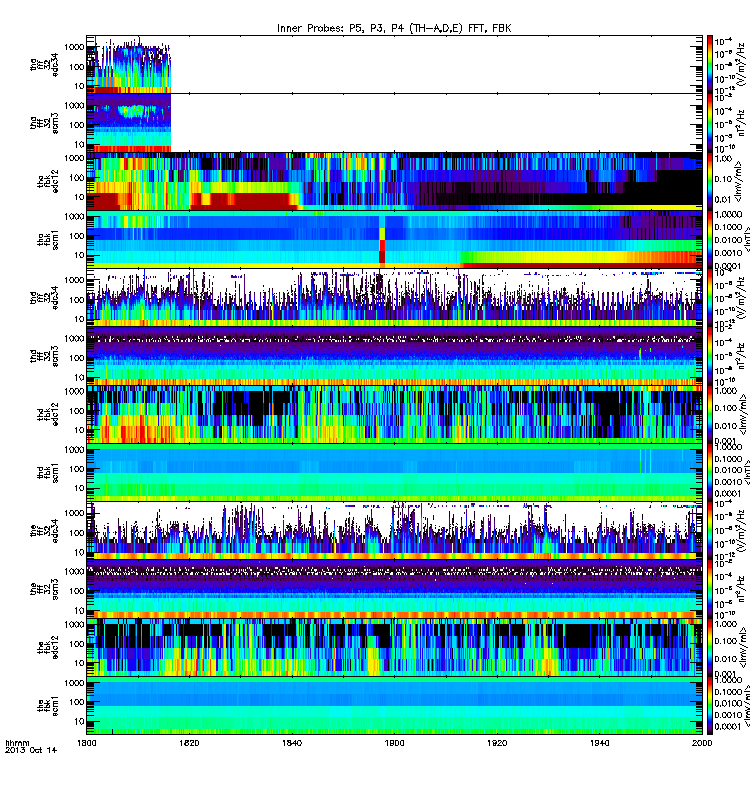
Task: Click the color bar beside tha fff edc34 panel
Action: point(710,64)
